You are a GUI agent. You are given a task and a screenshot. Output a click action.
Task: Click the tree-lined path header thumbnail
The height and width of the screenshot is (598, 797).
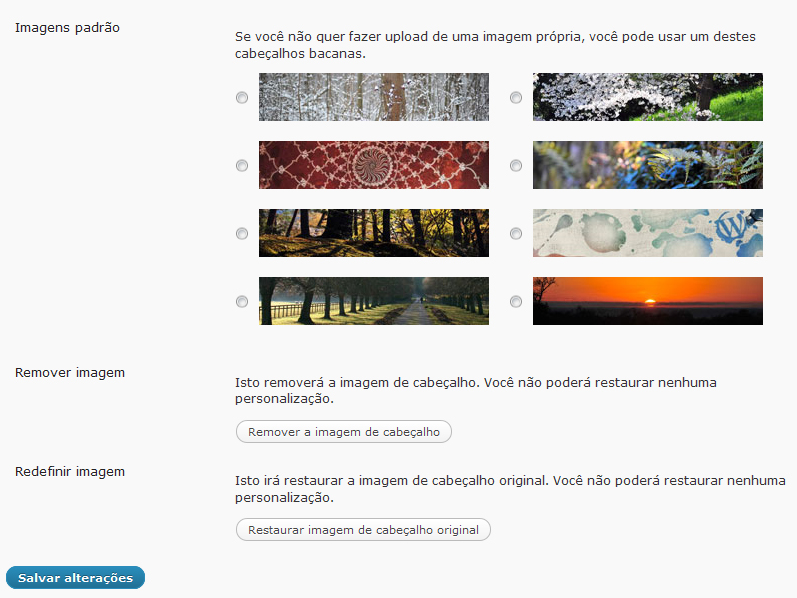tap(374, 301)
